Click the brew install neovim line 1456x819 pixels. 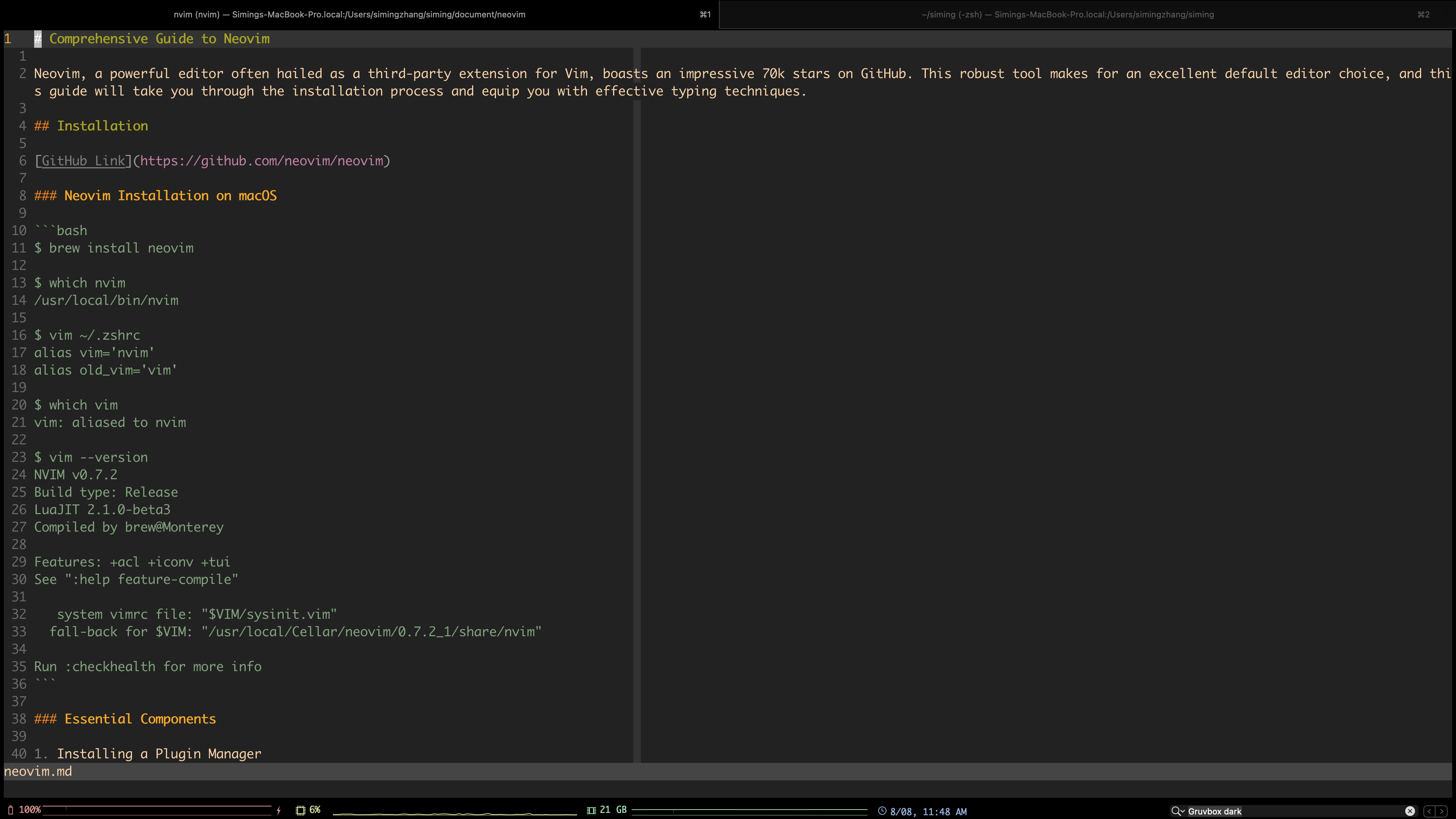pos(114,248)
